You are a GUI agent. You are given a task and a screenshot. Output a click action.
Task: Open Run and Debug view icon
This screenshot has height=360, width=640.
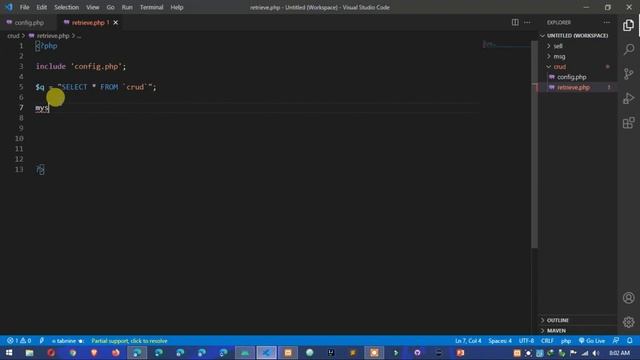(629, 98)
